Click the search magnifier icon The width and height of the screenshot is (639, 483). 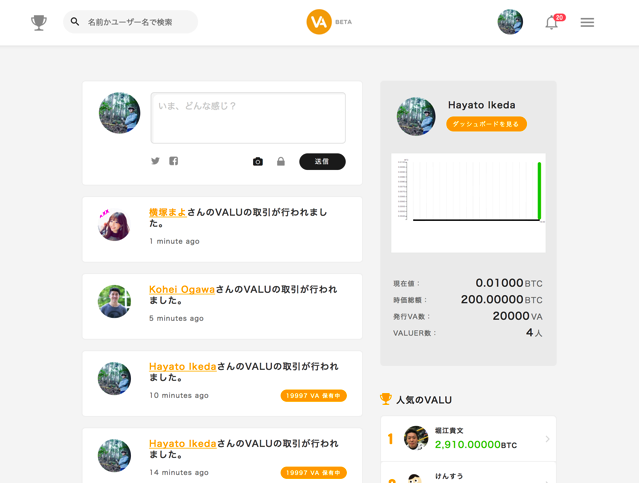pyautogui.click(x=75, y=22)
